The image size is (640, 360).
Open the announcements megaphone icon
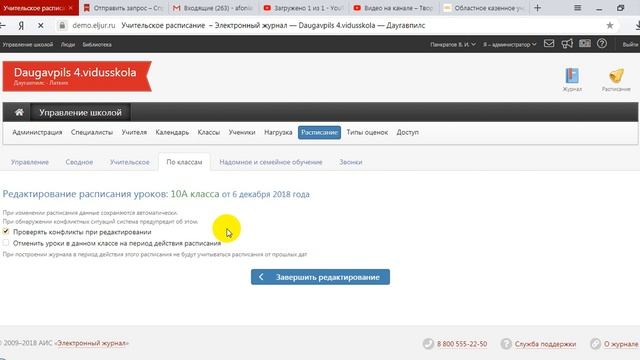pyautogui.click(x=567, y=44)
